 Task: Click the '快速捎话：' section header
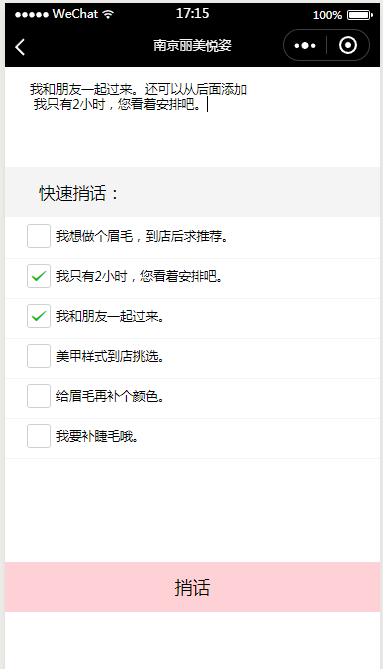point(79,193)
